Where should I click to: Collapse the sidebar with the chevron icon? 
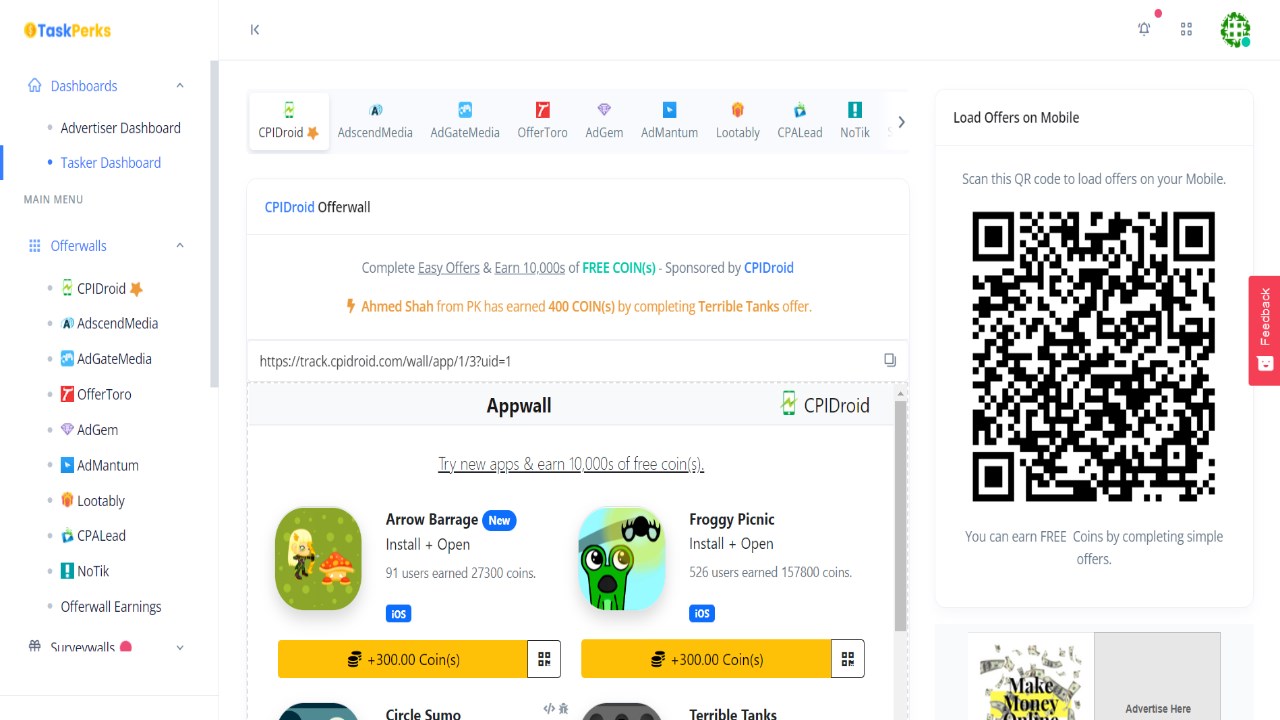(254, 29)
